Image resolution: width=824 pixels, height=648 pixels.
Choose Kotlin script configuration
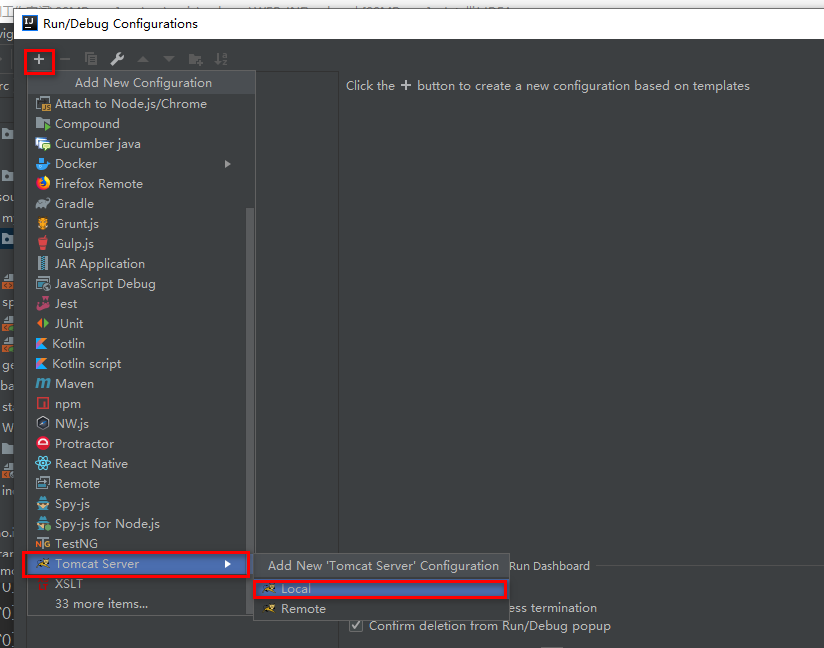point(138,364)
